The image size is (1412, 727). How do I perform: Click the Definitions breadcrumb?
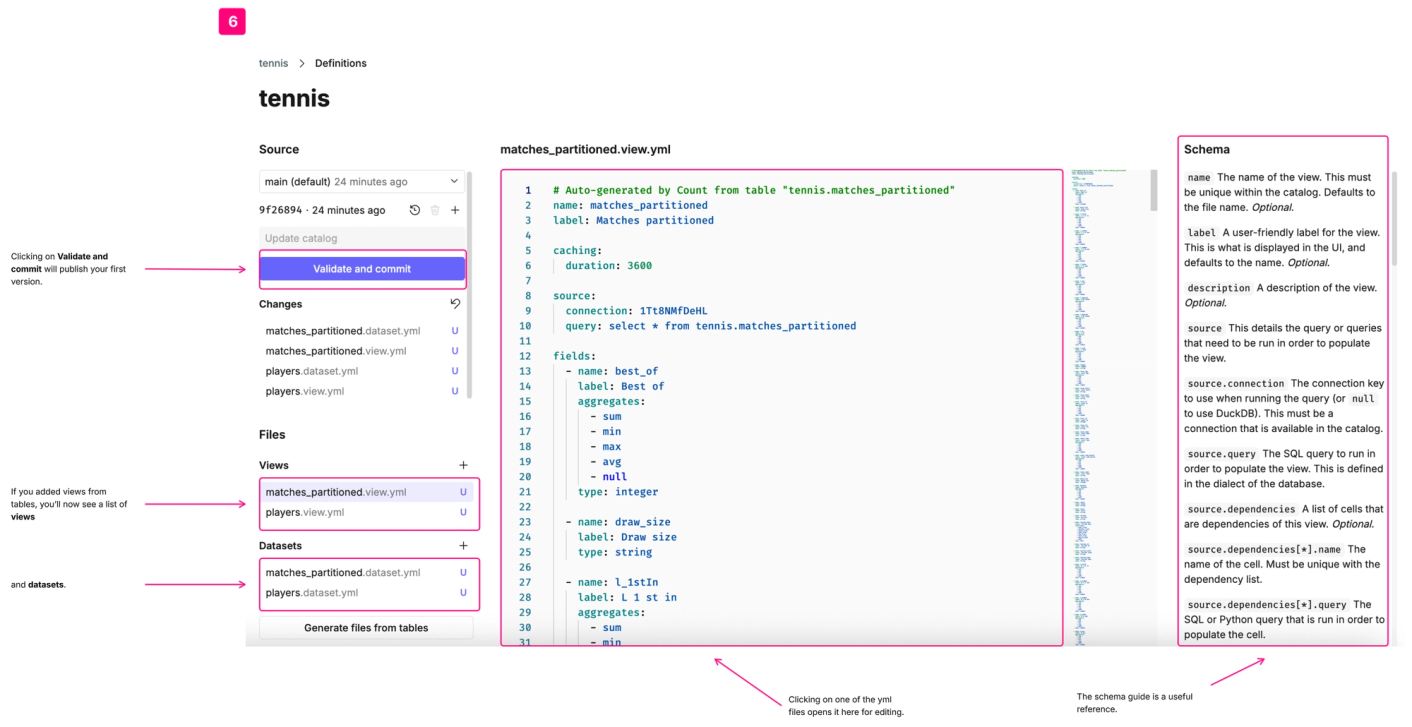341,63
